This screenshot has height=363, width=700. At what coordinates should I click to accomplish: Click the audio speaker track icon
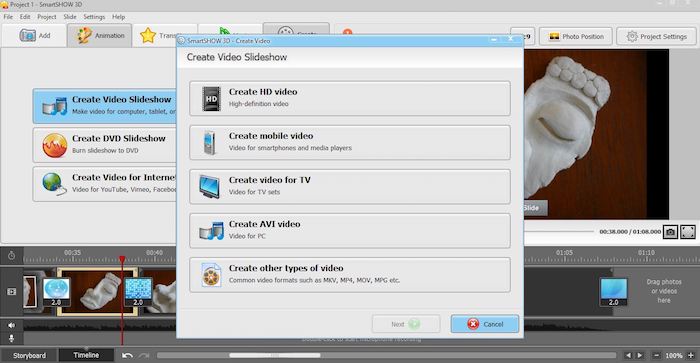click(12, 325)
